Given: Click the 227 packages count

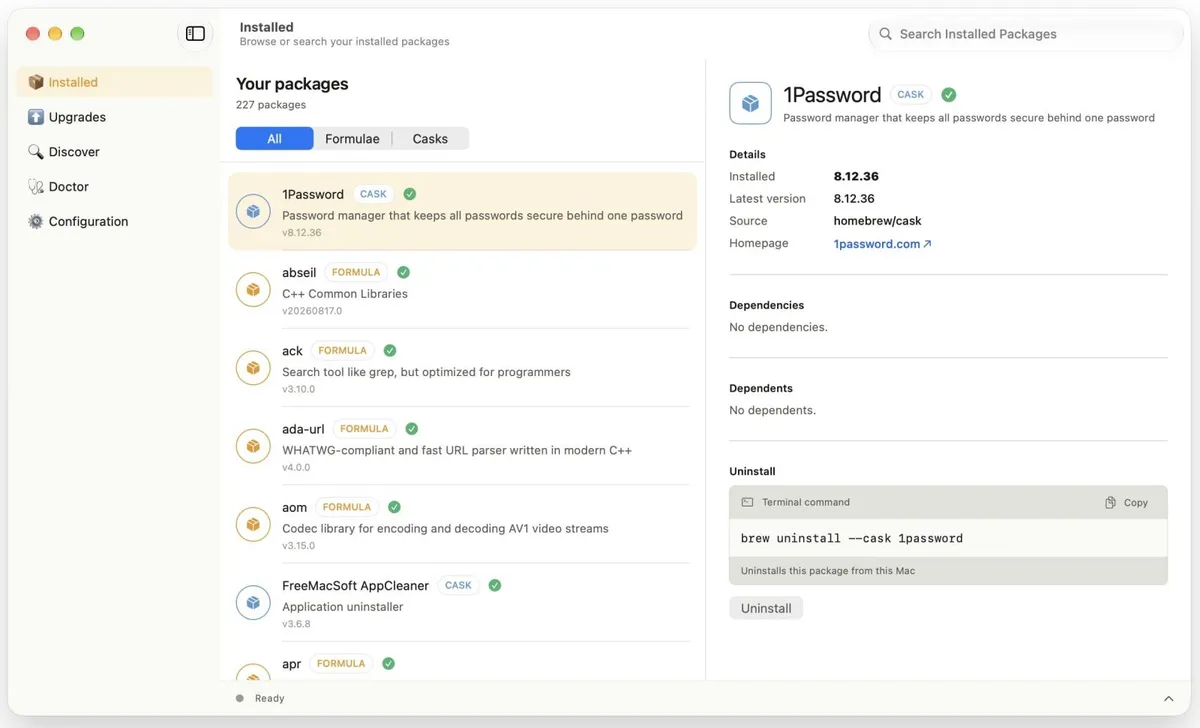Looking at the screenshot, I should 271,105.
